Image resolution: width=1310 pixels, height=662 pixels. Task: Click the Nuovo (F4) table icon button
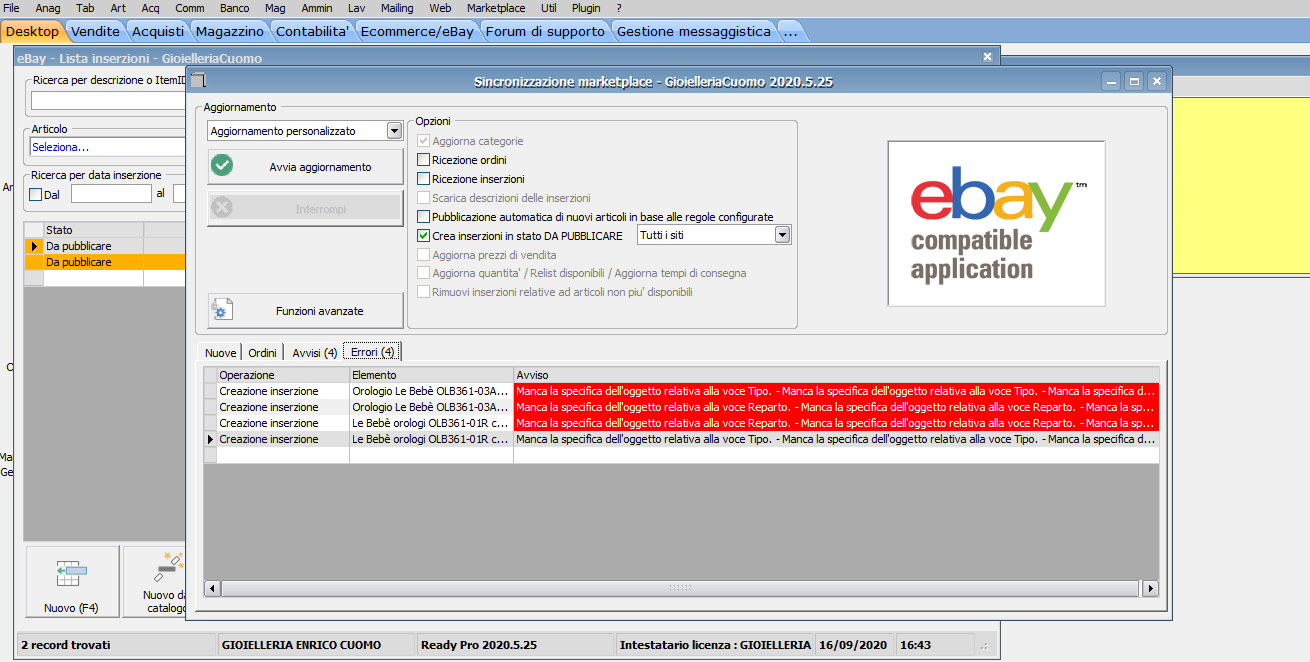70,573
